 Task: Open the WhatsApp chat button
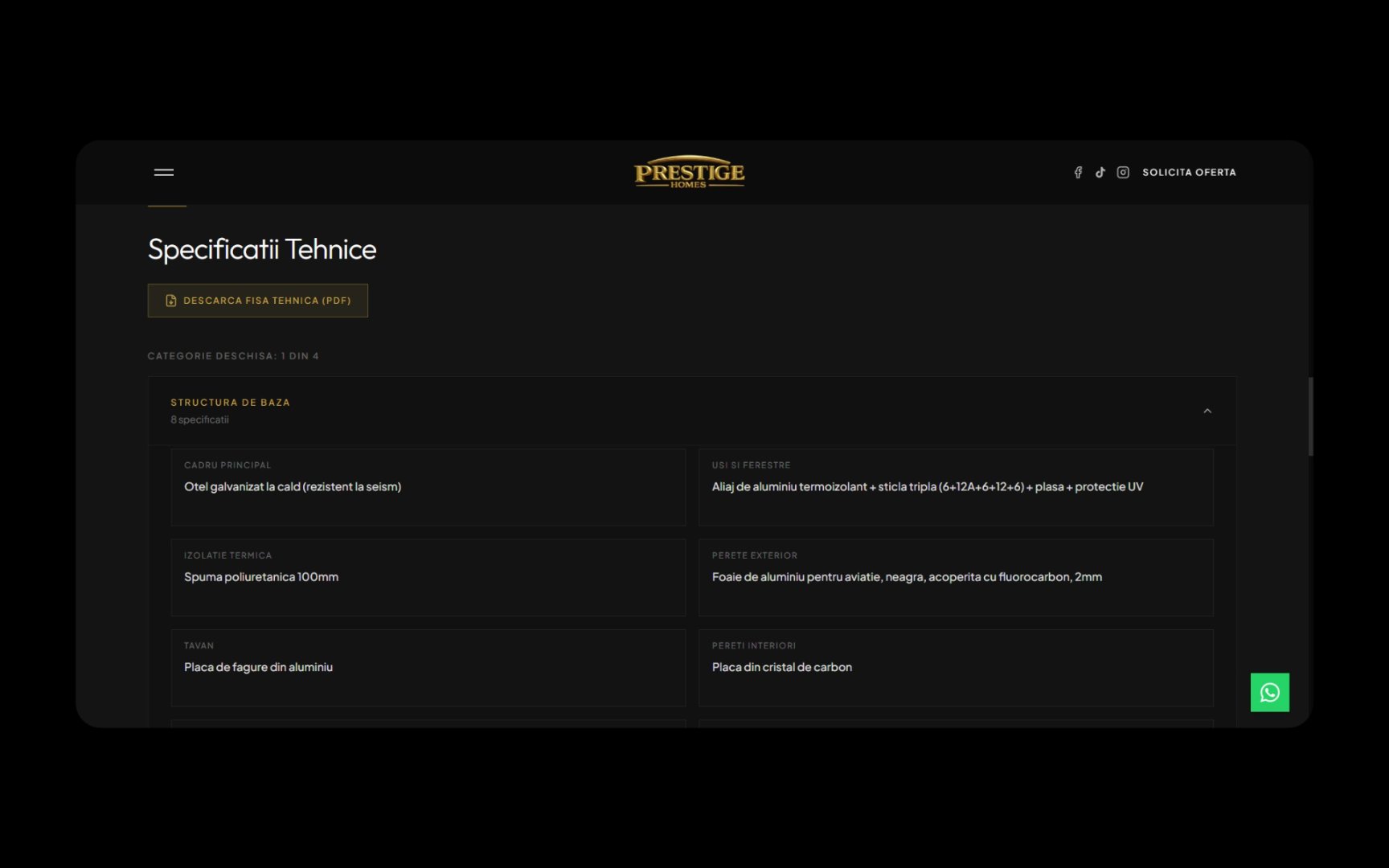click(1269, 692)
